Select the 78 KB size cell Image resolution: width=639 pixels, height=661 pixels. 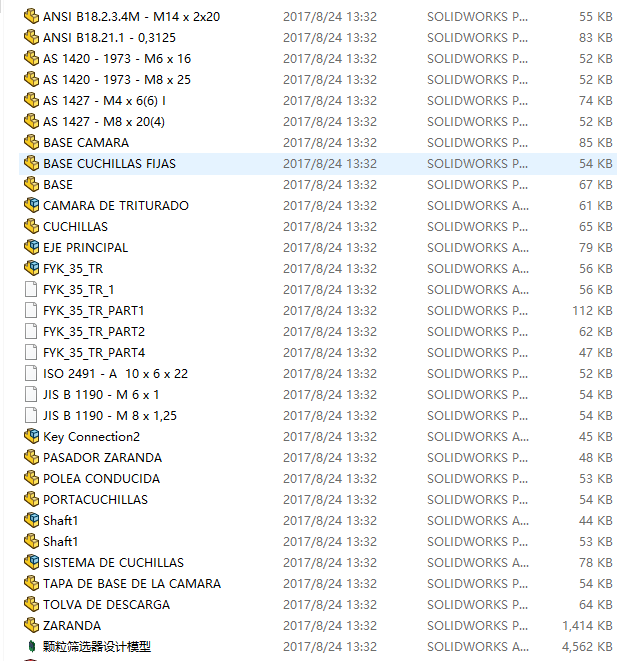click(596, 562)
